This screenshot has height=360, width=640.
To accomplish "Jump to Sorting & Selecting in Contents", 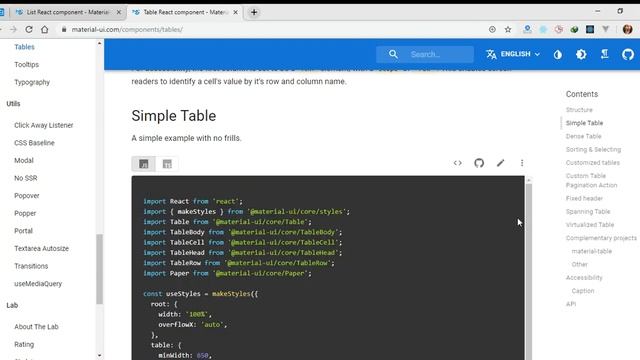I will coord(593,149).
